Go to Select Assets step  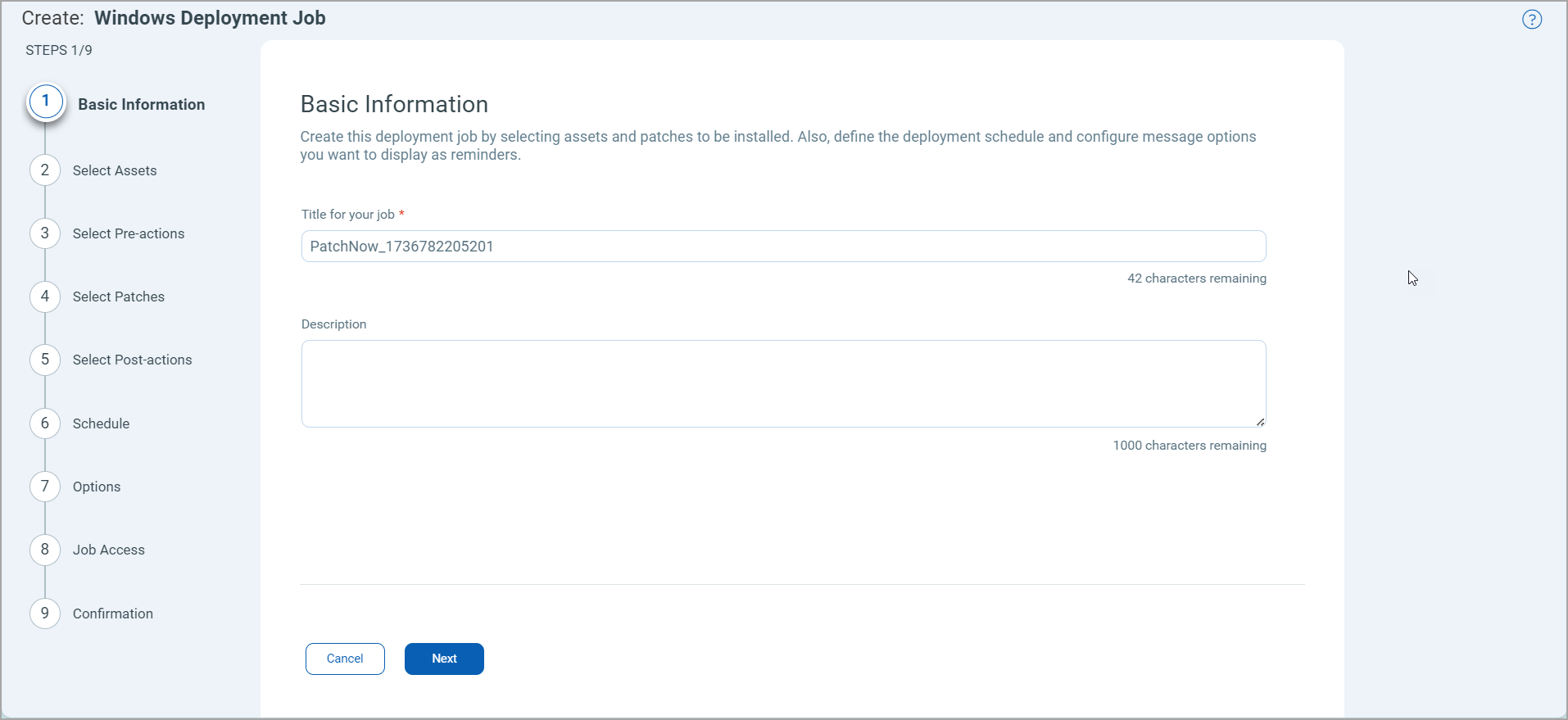[115, 170]
